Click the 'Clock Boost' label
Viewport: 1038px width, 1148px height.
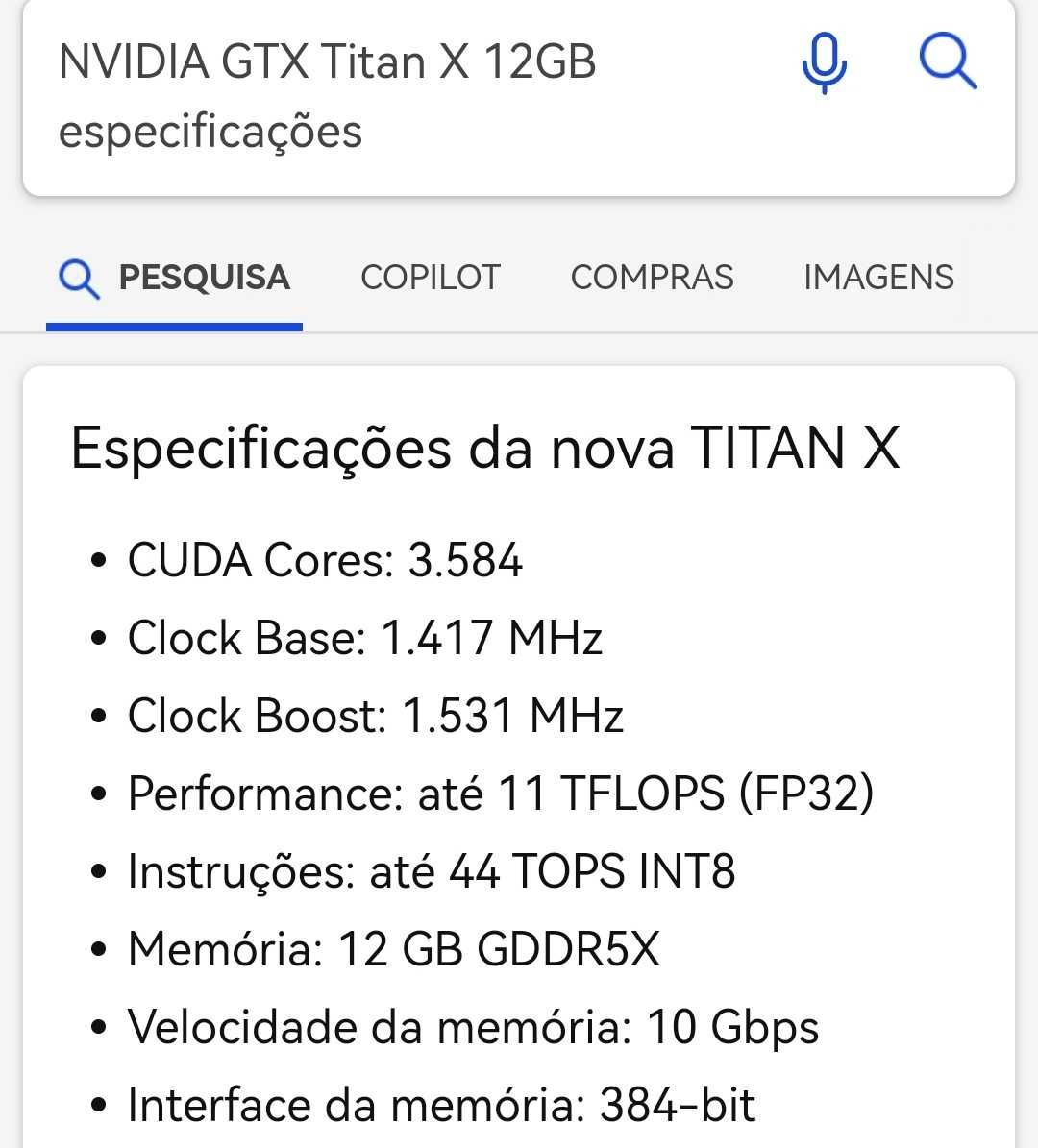(257, 717)
